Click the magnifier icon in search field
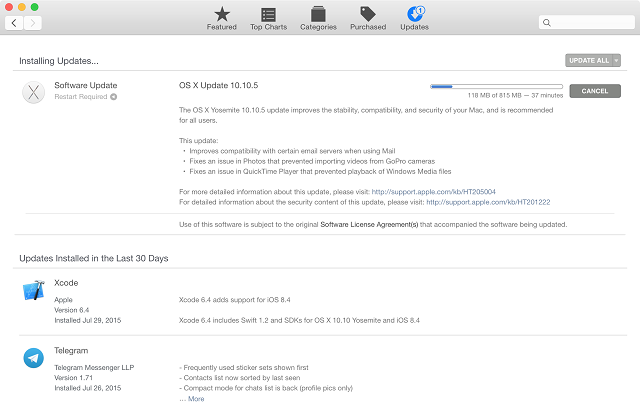Image resolution: width=640 pixels, height=407 pixels. tap(547, 23)
